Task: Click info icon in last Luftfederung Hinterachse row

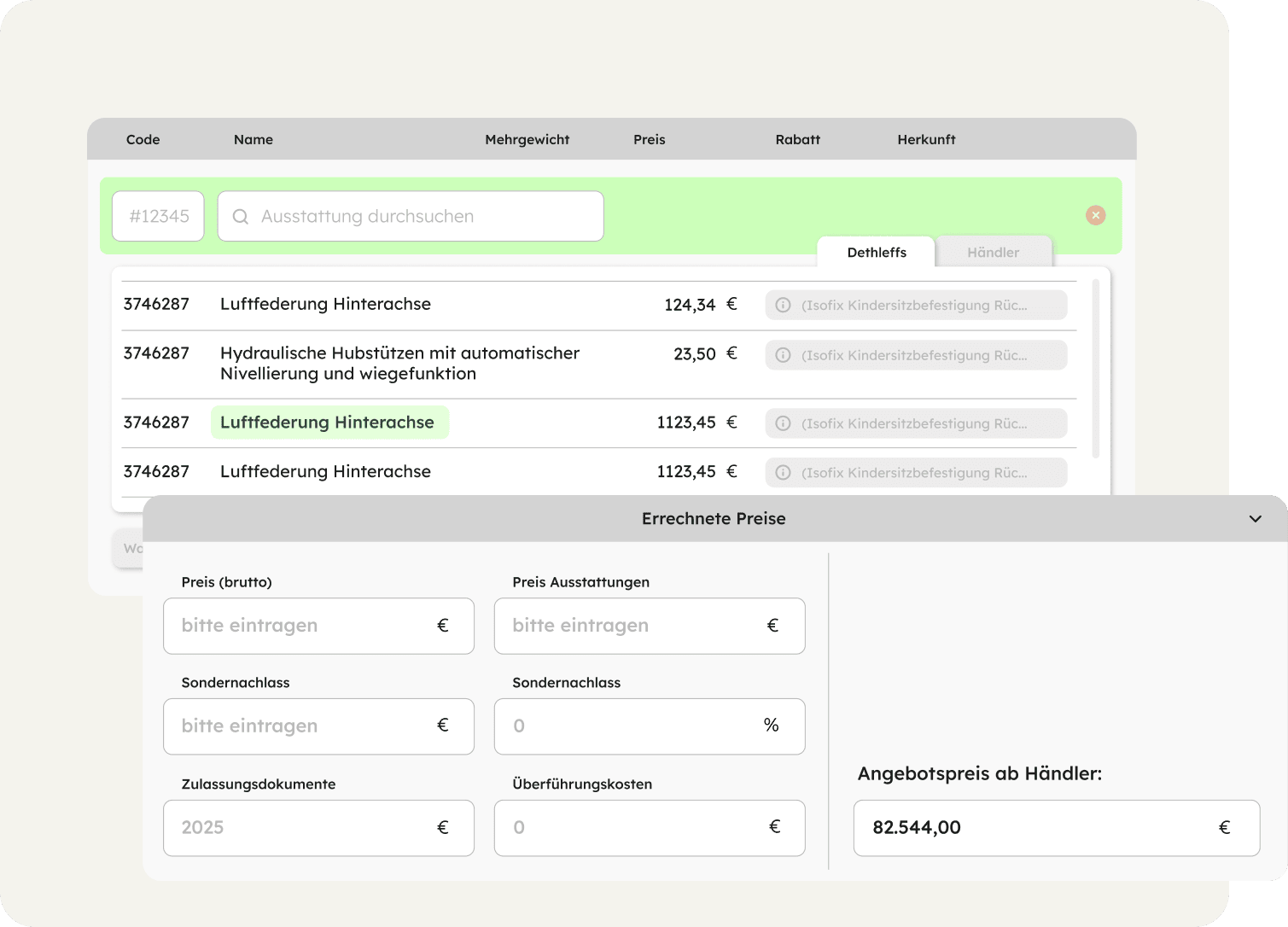Action: point(783,473)
